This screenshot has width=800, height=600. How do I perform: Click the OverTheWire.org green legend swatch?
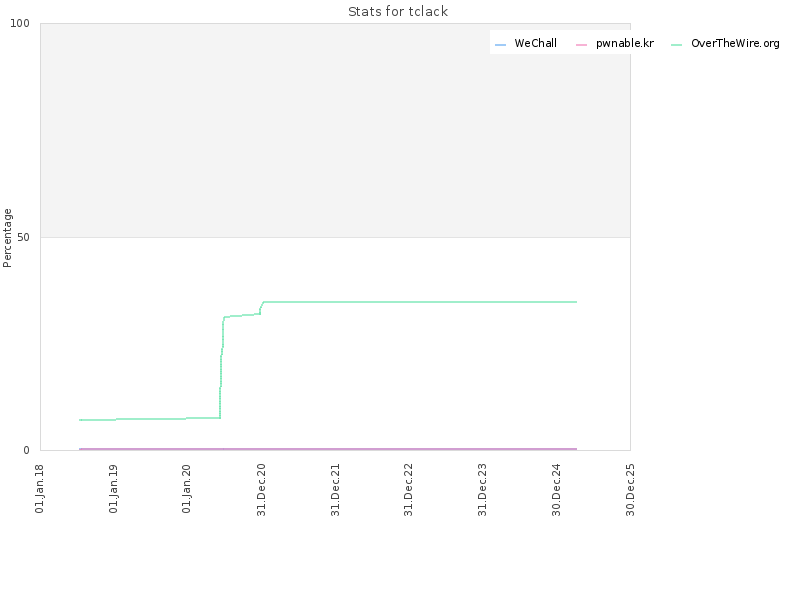tap(677, 45)
